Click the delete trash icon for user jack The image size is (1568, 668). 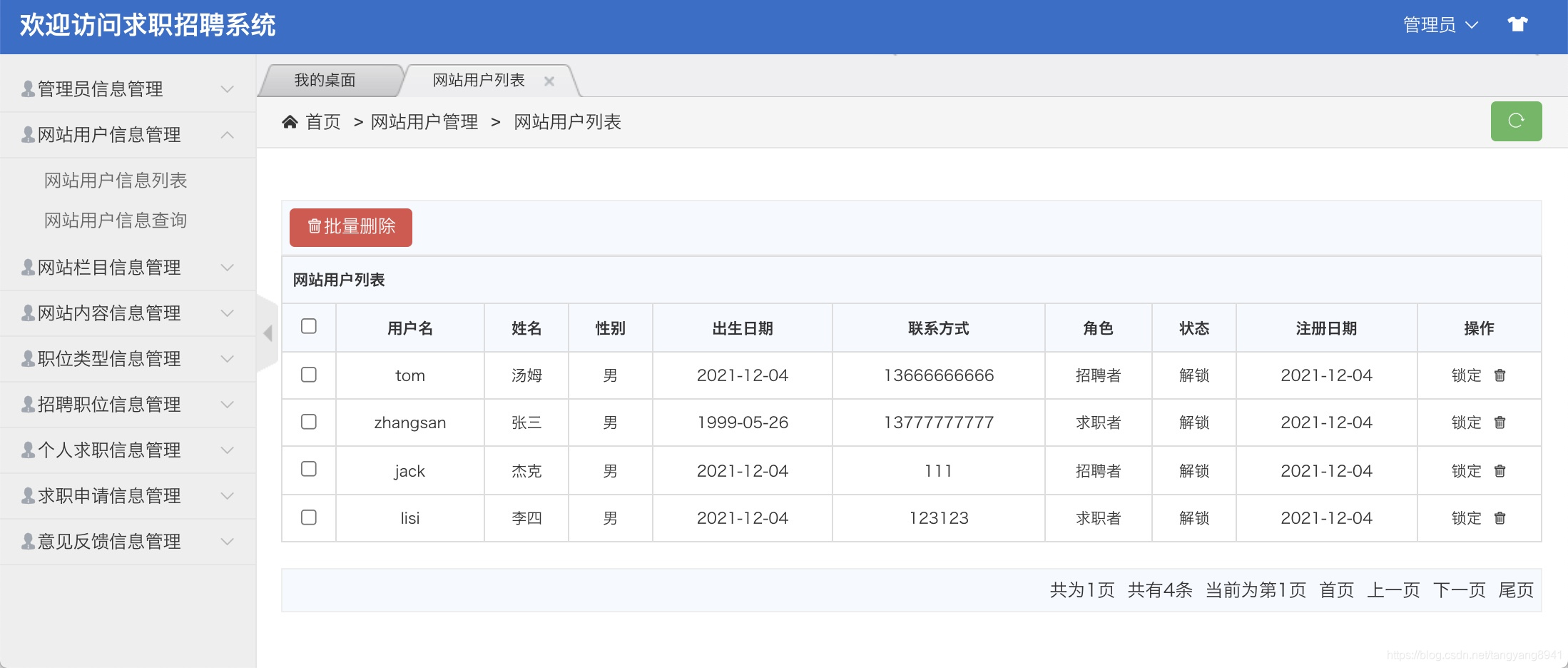tap(1500, 470)
